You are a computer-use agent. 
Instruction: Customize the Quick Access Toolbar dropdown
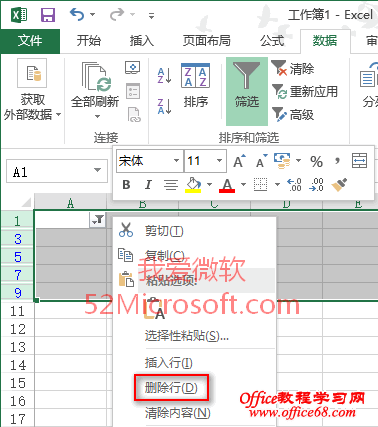tap(151, 15)
